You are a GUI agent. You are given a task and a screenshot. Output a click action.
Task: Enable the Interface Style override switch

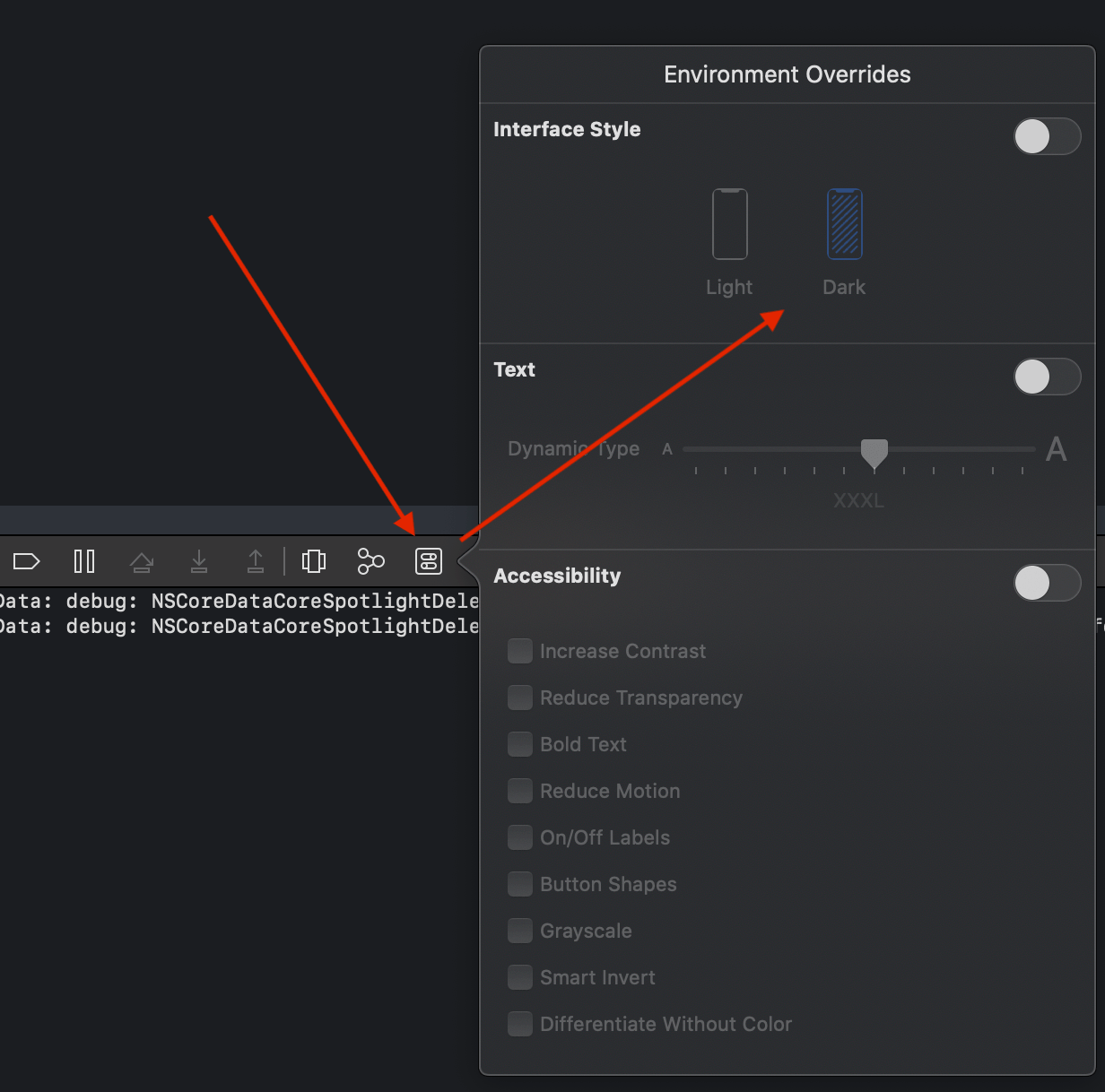pyautogui.click(x=1048, y=136)
